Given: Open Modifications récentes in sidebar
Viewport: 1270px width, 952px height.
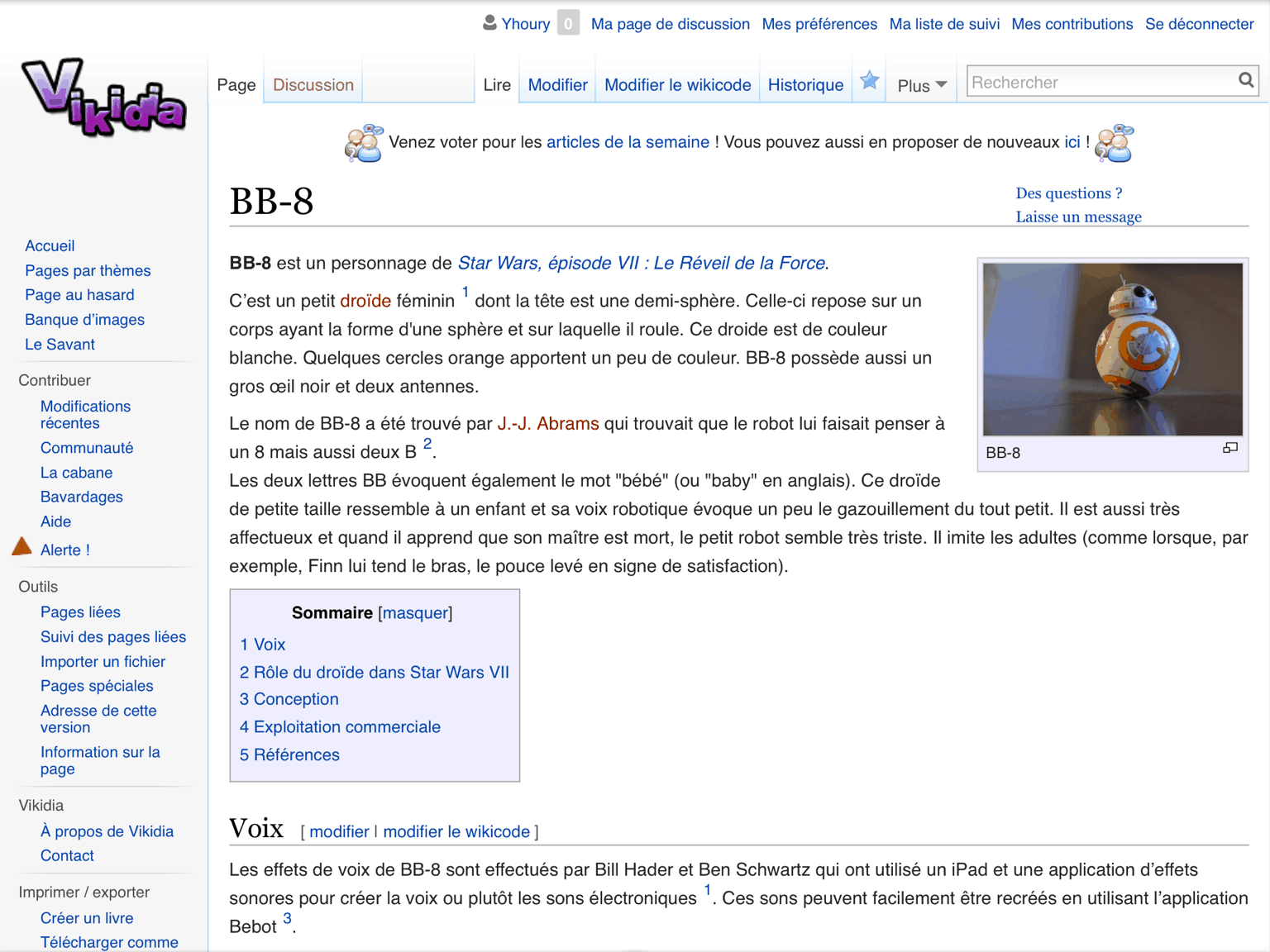Looking at the screenshot, I should pyautogui.click(x=85, y=415).
